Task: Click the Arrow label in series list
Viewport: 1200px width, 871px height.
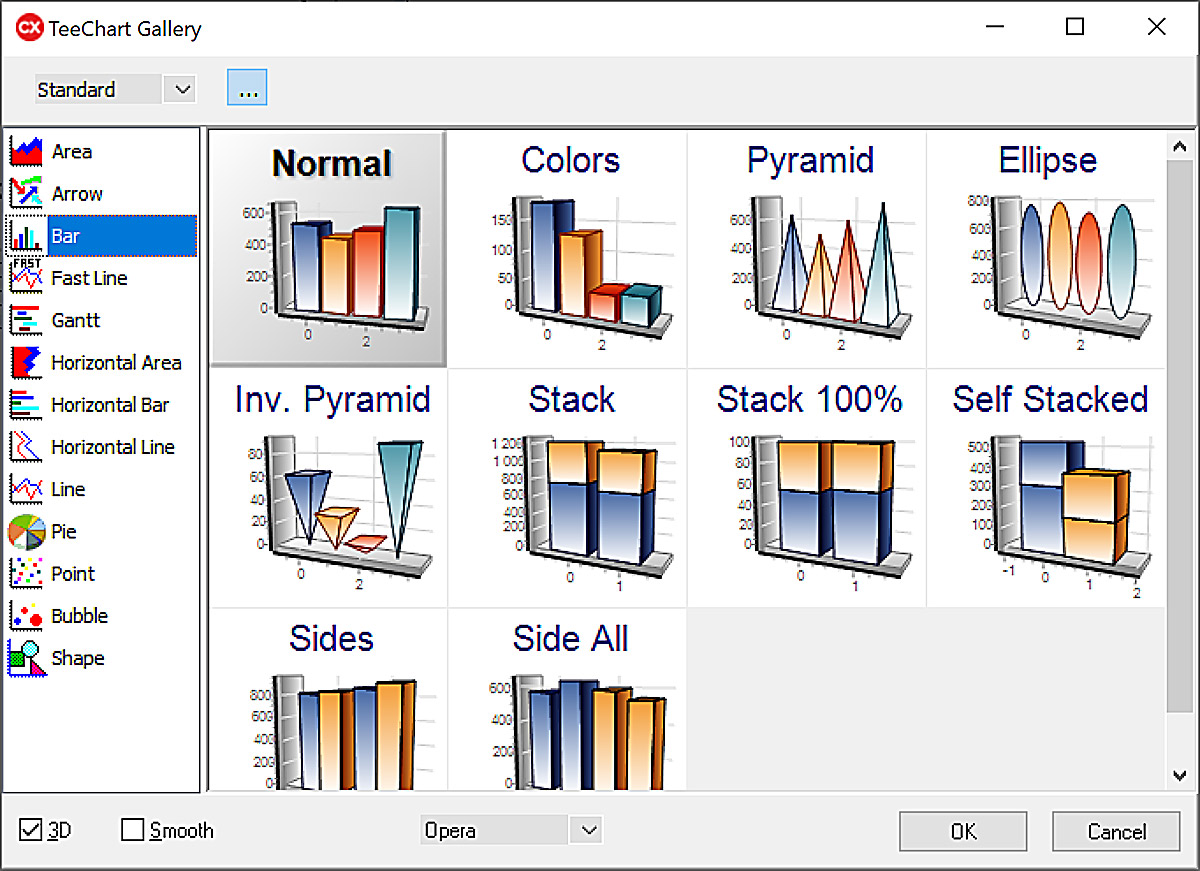Action: [77, 194]
